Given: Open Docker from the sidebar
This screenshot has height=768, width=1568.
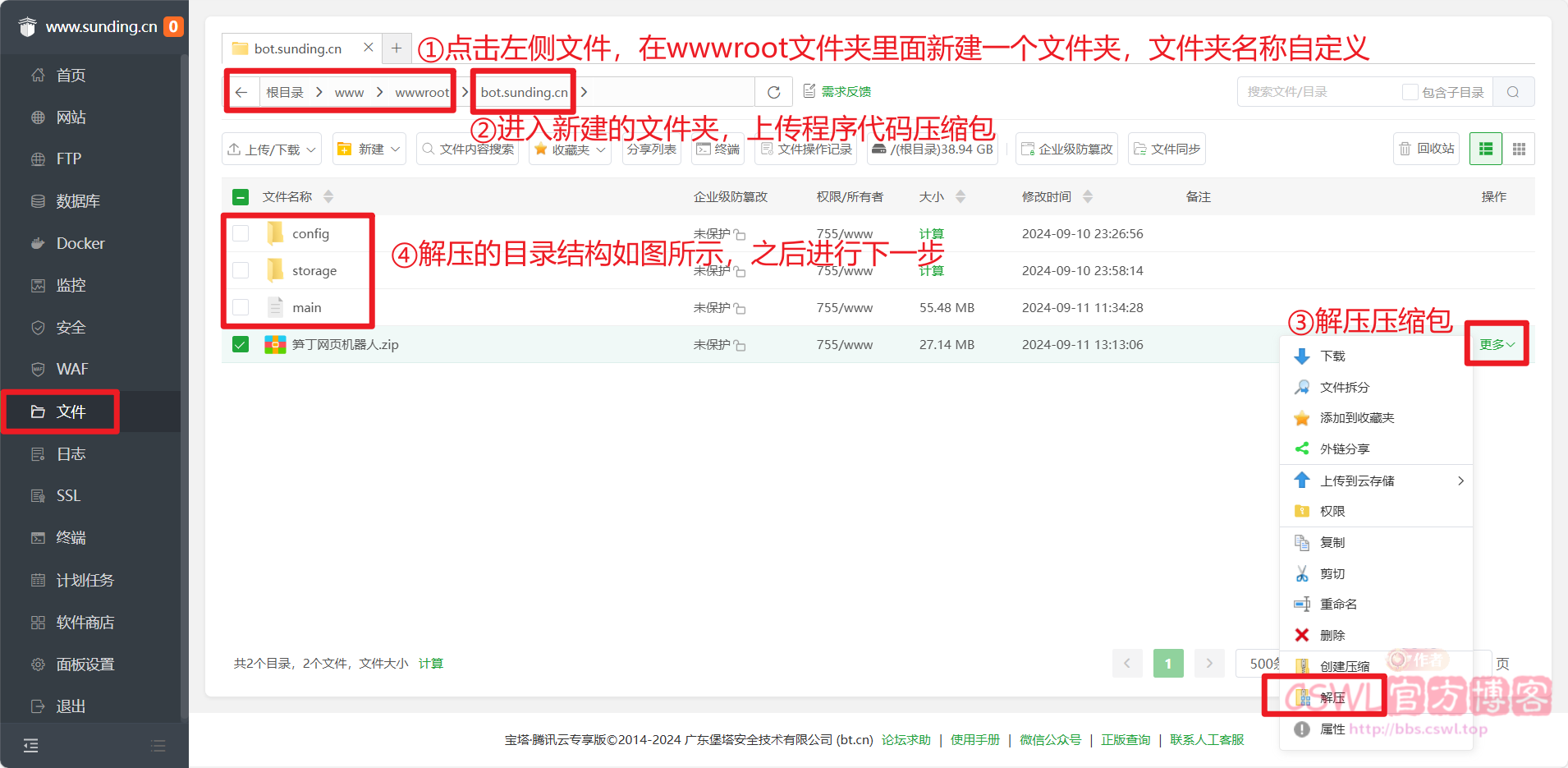Looking at the screenshot, I should (x=80, y=243).
